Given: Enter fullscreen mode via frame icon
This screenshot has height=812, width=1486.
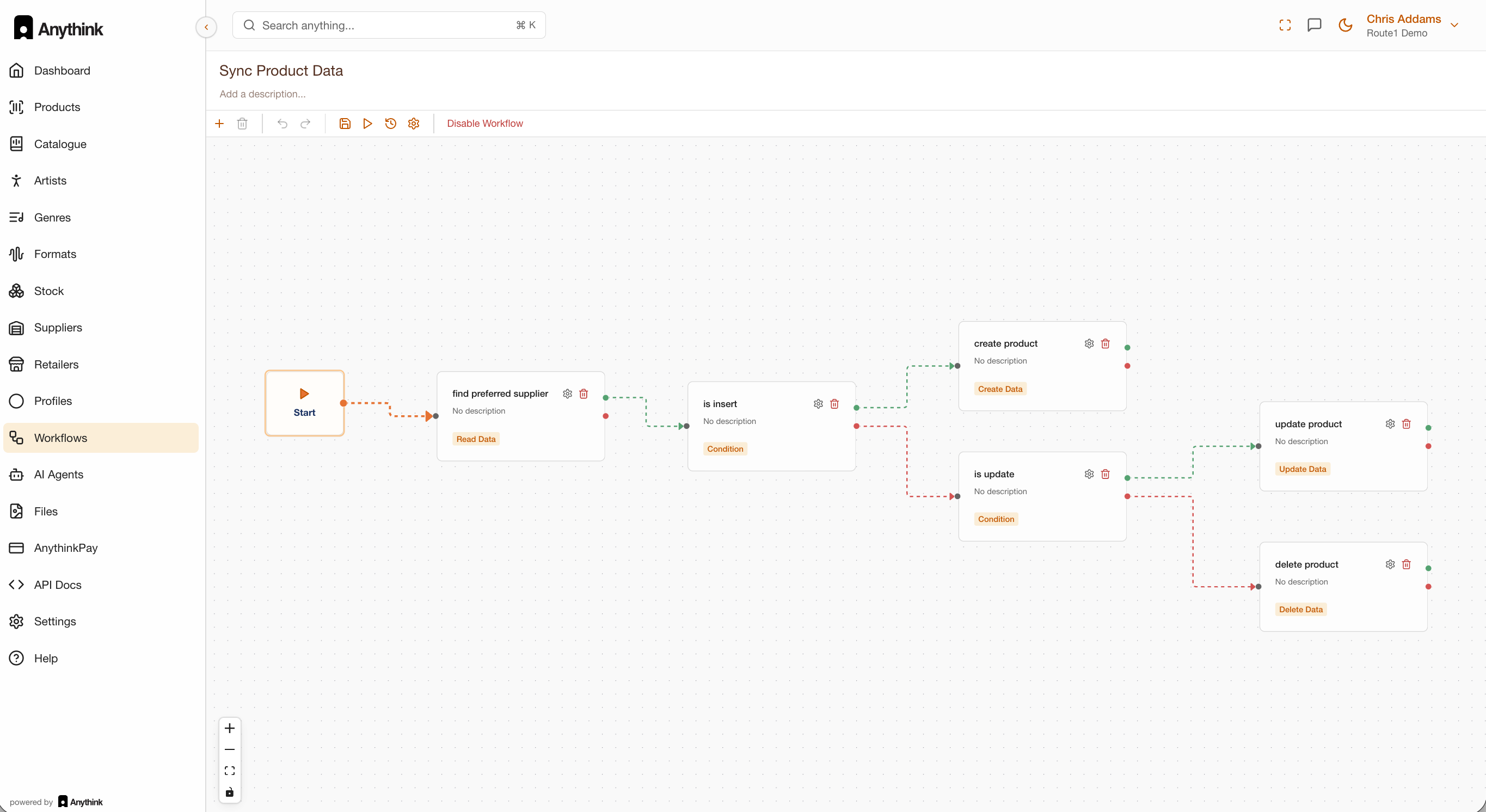Looking at the screenshot, I should tap(1285, 26).
